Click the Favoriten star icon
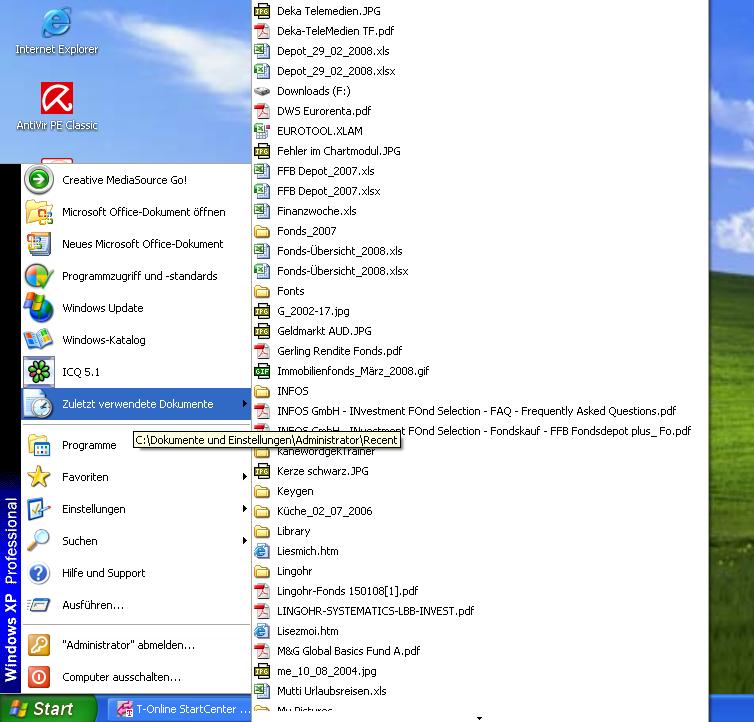The image size is (754, 722). (x=39, y=477)
